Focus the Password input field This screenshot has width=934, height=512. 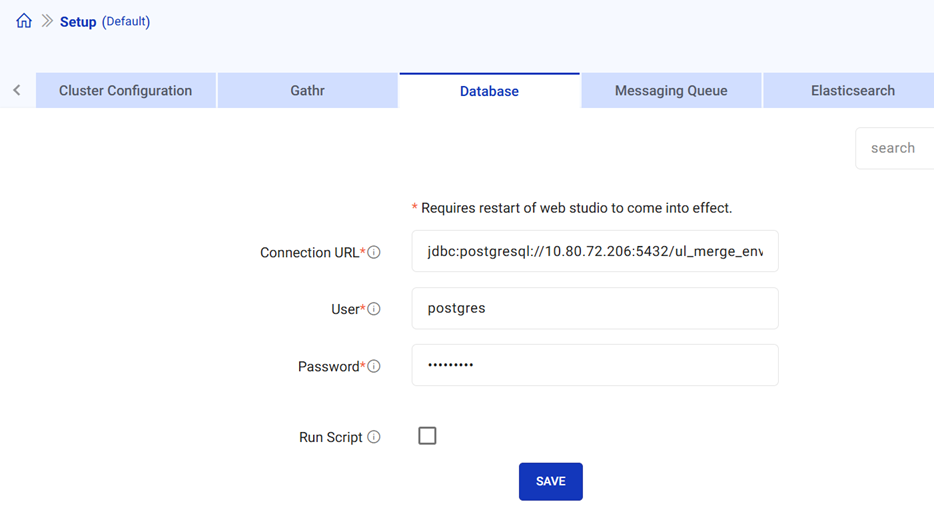pos(595,365)
